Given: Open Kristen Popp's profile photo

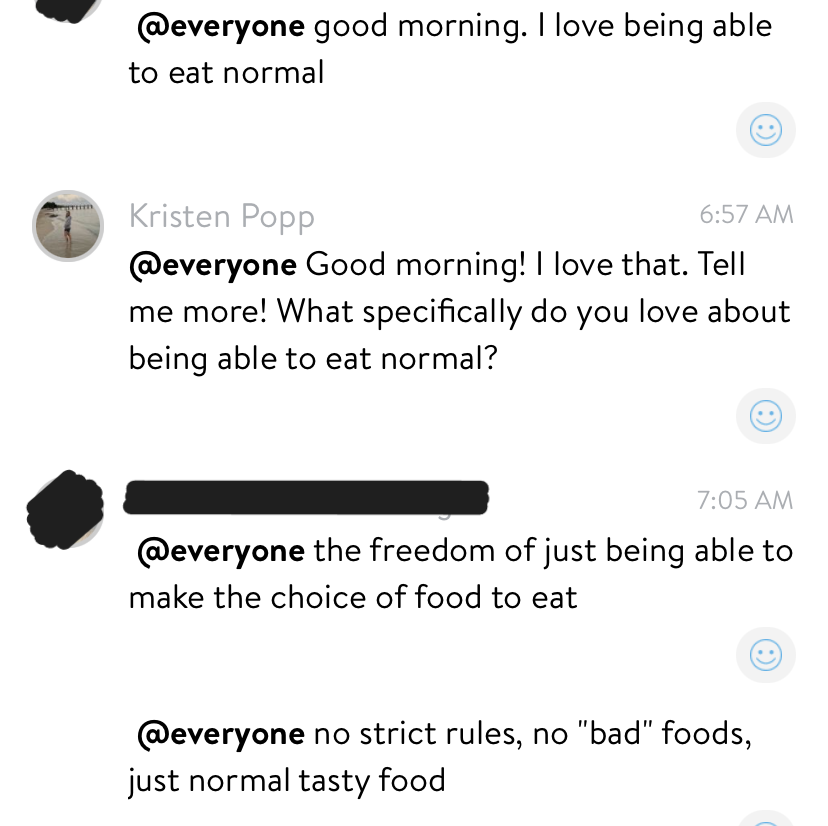Looking at the screenshot, I should (x=68, y=225).
